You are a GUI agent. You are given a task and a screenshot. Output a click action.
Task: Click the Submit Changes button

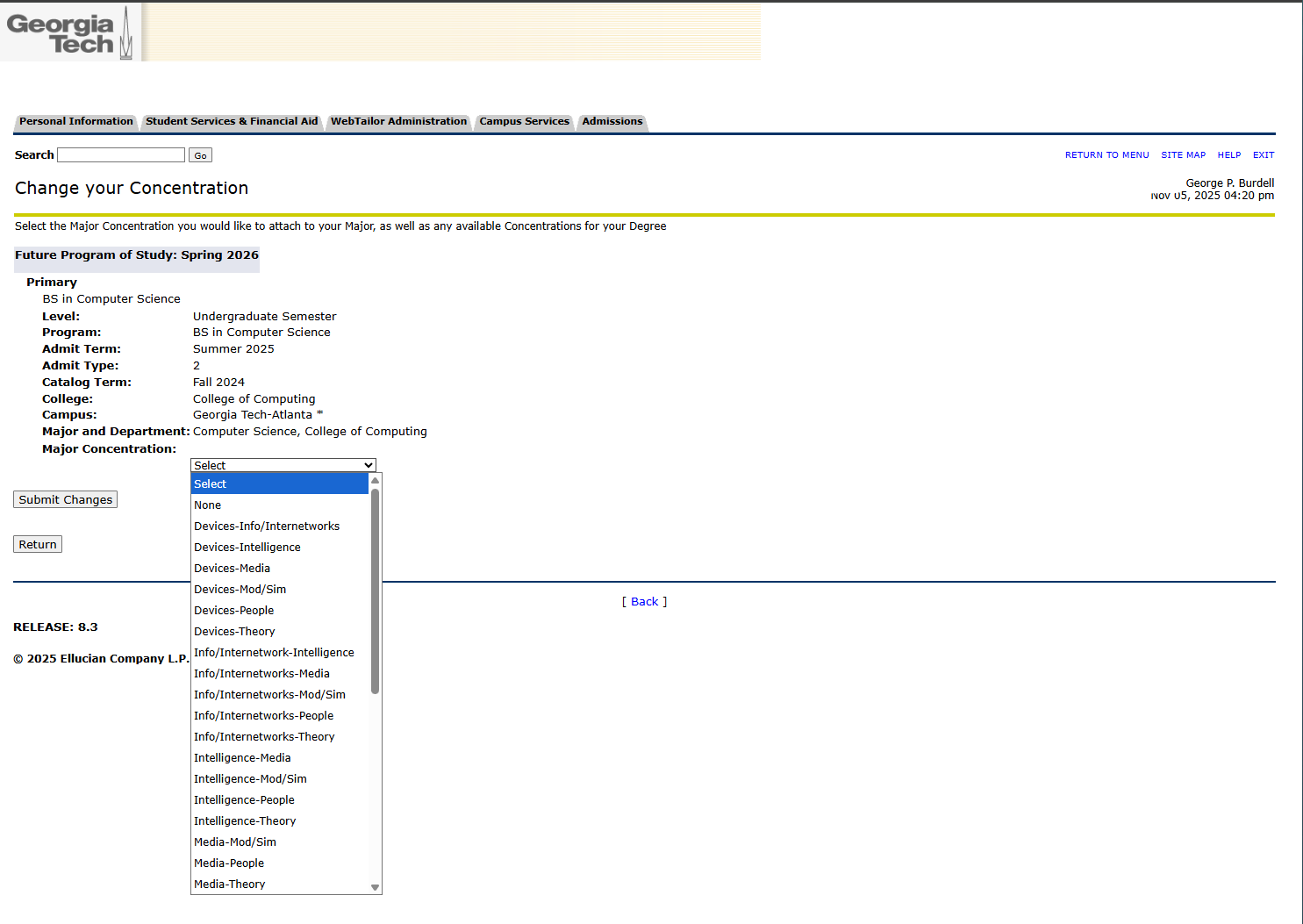pyautogui.click(x=66, y=500)
